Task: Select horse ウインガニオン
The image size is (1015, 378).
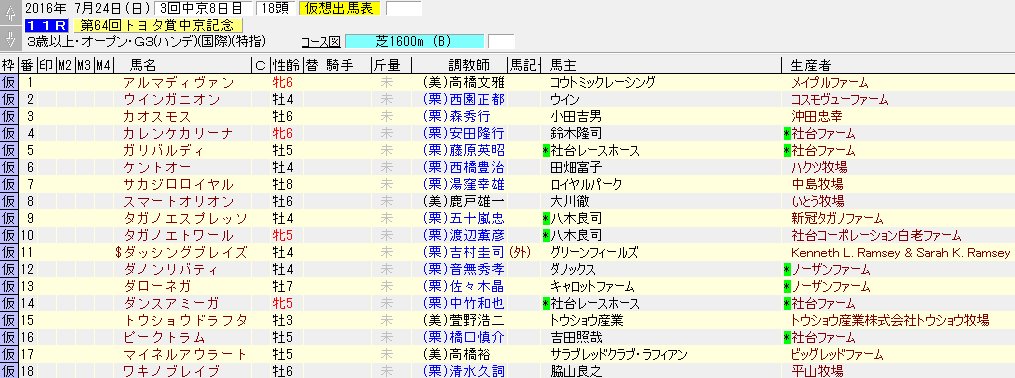Action: click(172, 100)
